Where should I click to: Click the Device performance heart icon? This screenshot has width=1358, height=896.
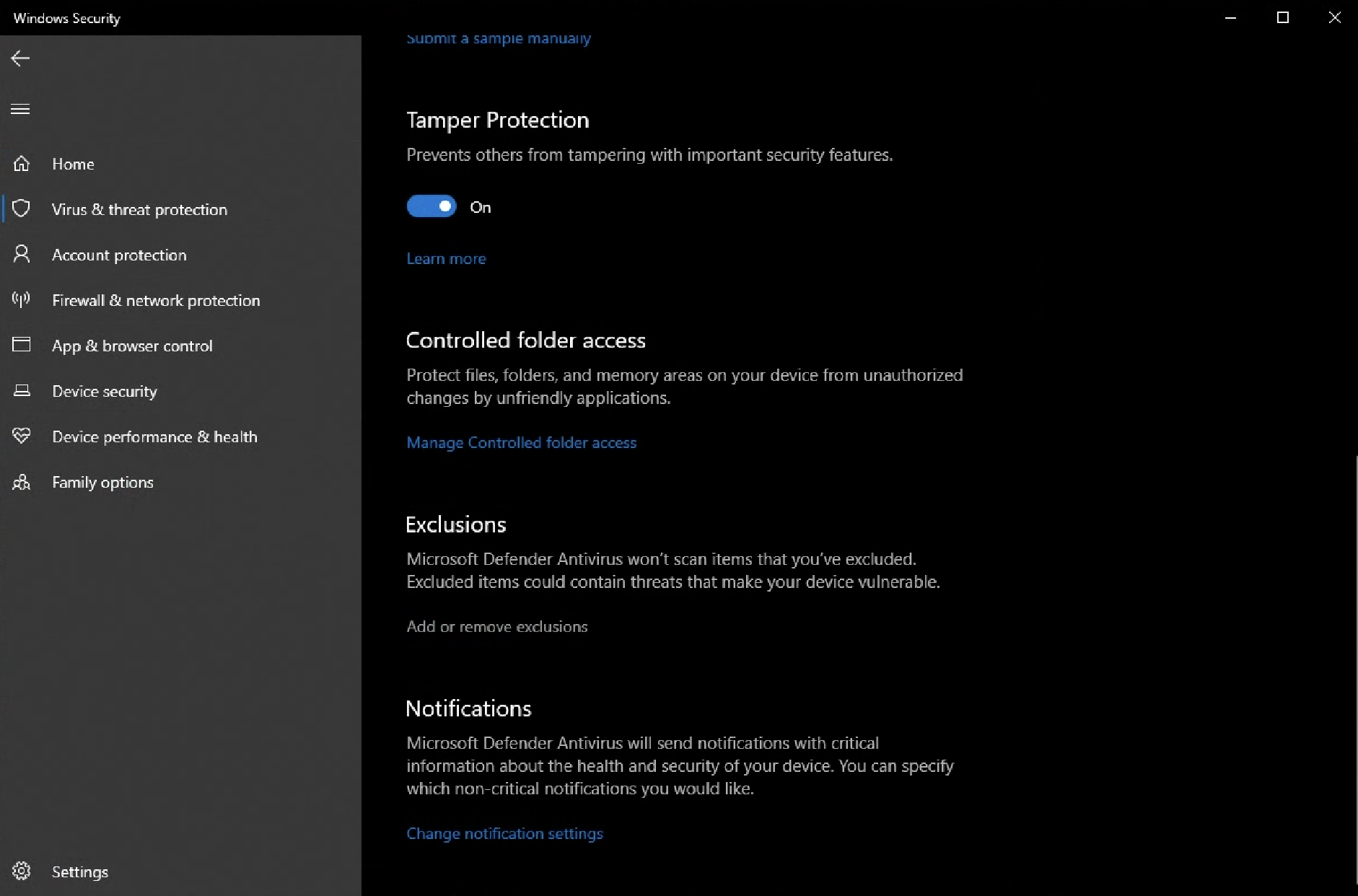point(22,436)
